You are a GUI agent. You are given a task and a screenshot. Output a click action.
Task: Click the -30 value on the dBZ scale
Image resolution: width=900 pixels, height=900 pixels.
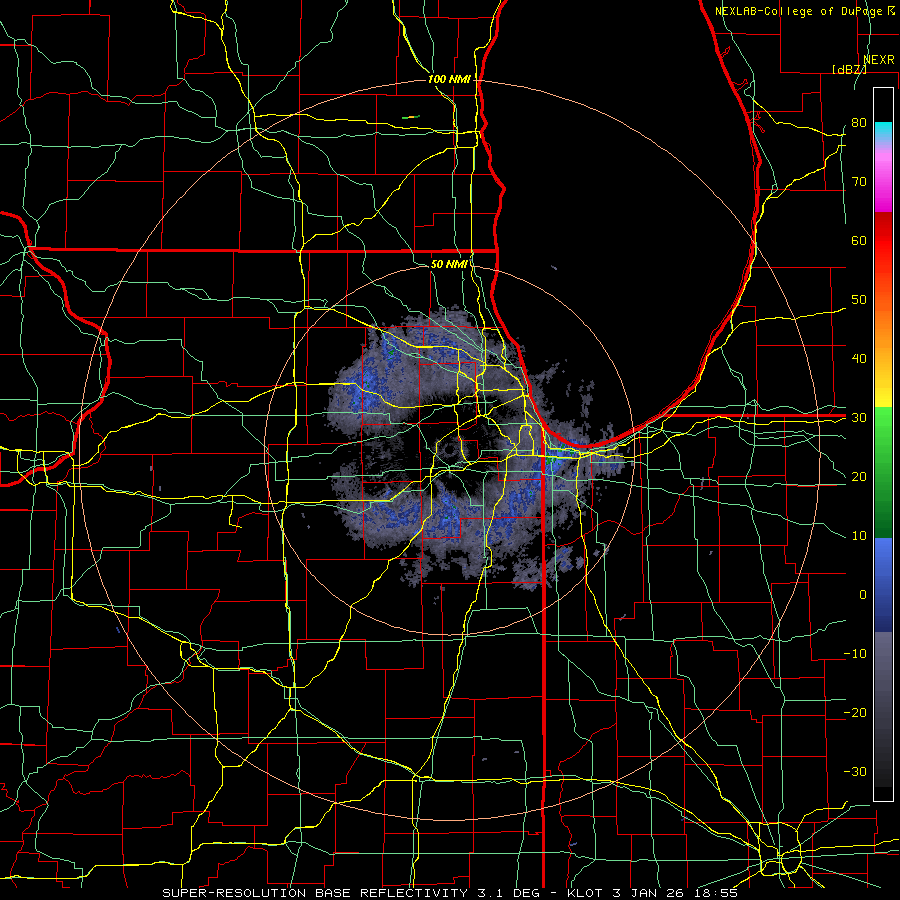(855, 772)
